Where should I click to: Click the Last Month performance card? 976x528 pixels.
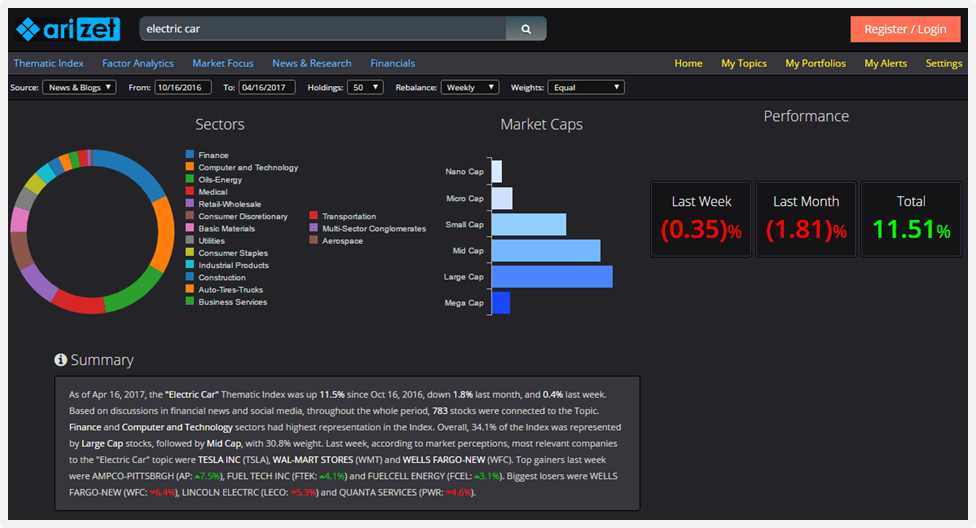tap(806, 219)
